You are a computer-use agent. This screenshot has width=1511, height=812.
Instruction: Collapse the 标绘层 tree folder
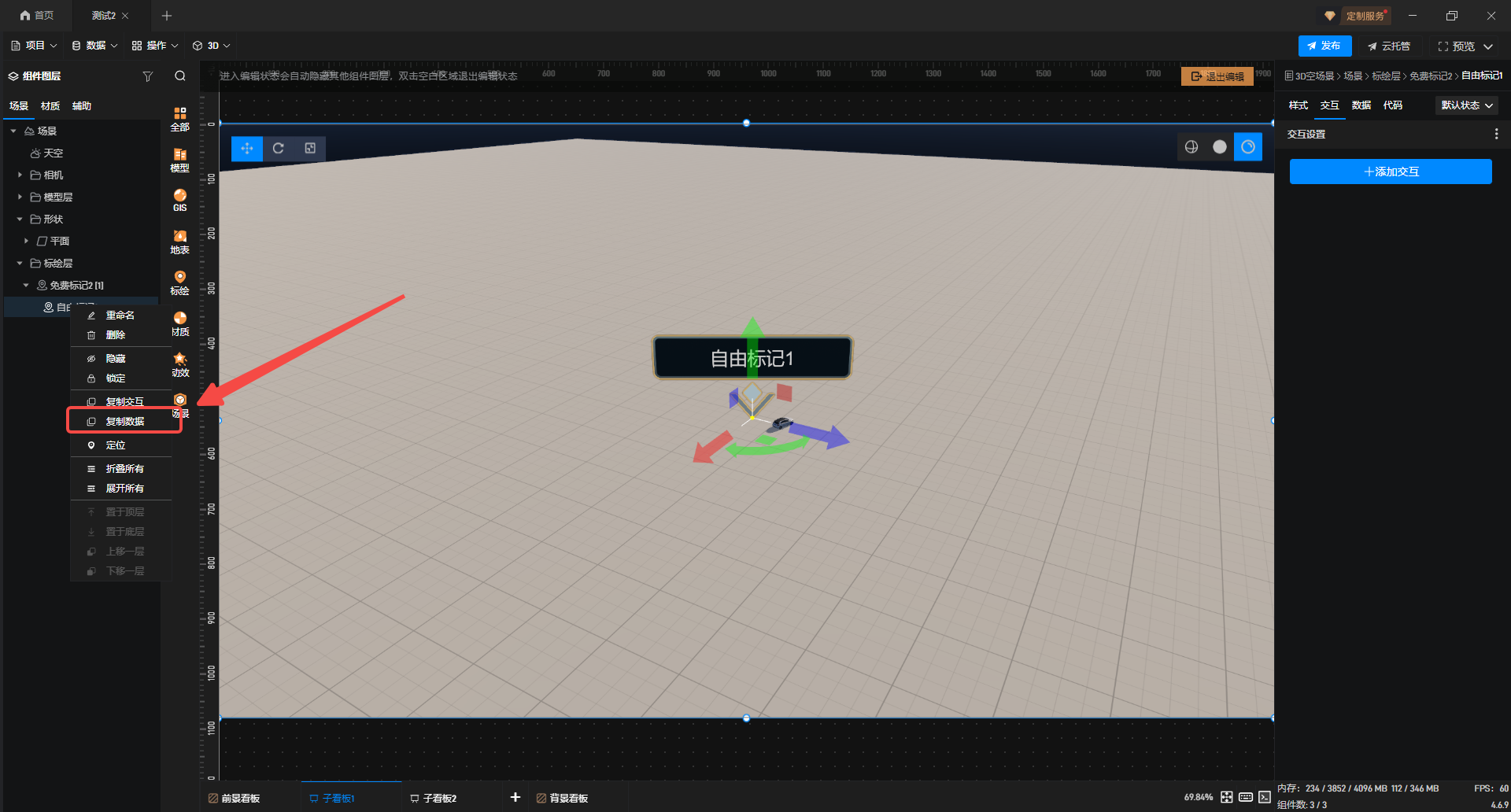coord(20,263)
